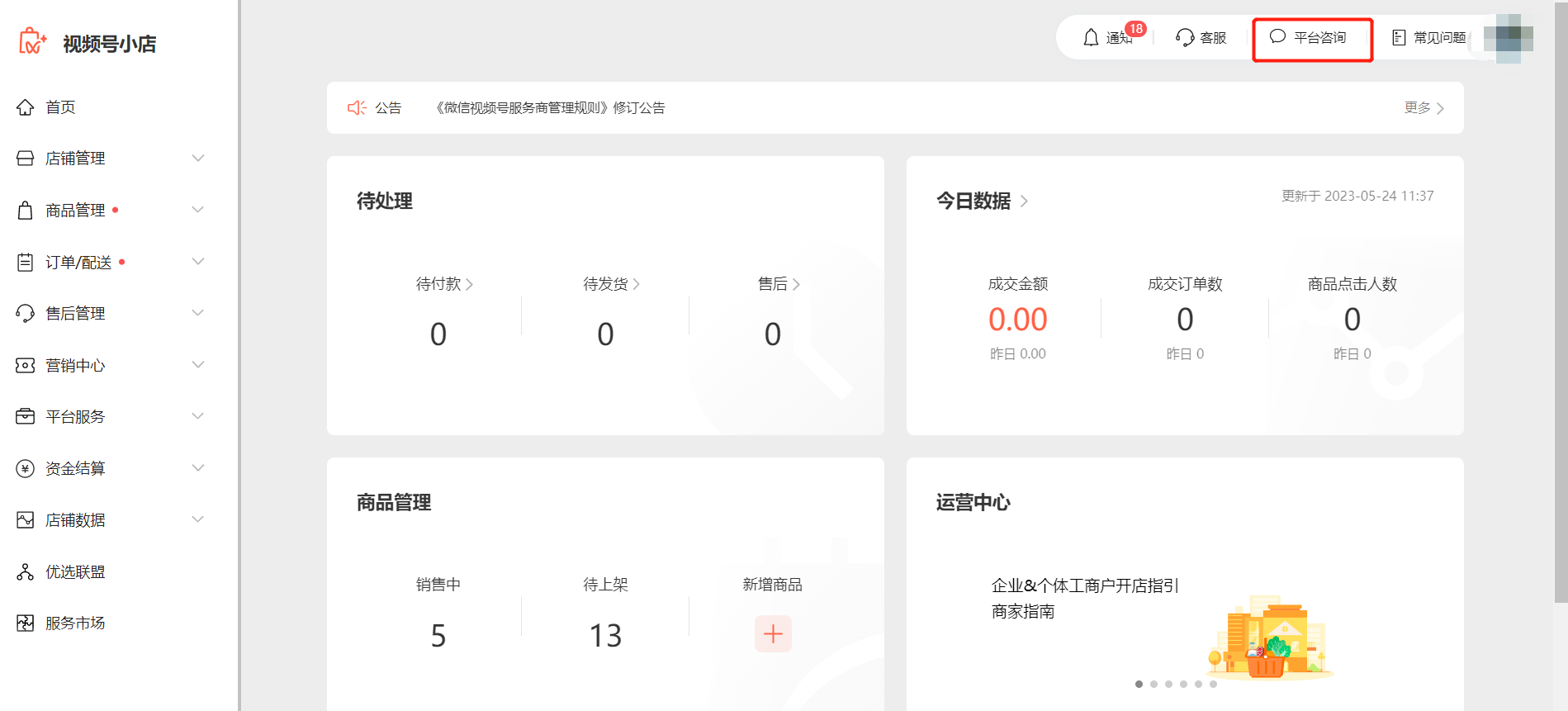The height and width of the screenshot is (711, 1568).
Task: Click the 平台咨询 chat bubble icon
Action: (1277, 36)
